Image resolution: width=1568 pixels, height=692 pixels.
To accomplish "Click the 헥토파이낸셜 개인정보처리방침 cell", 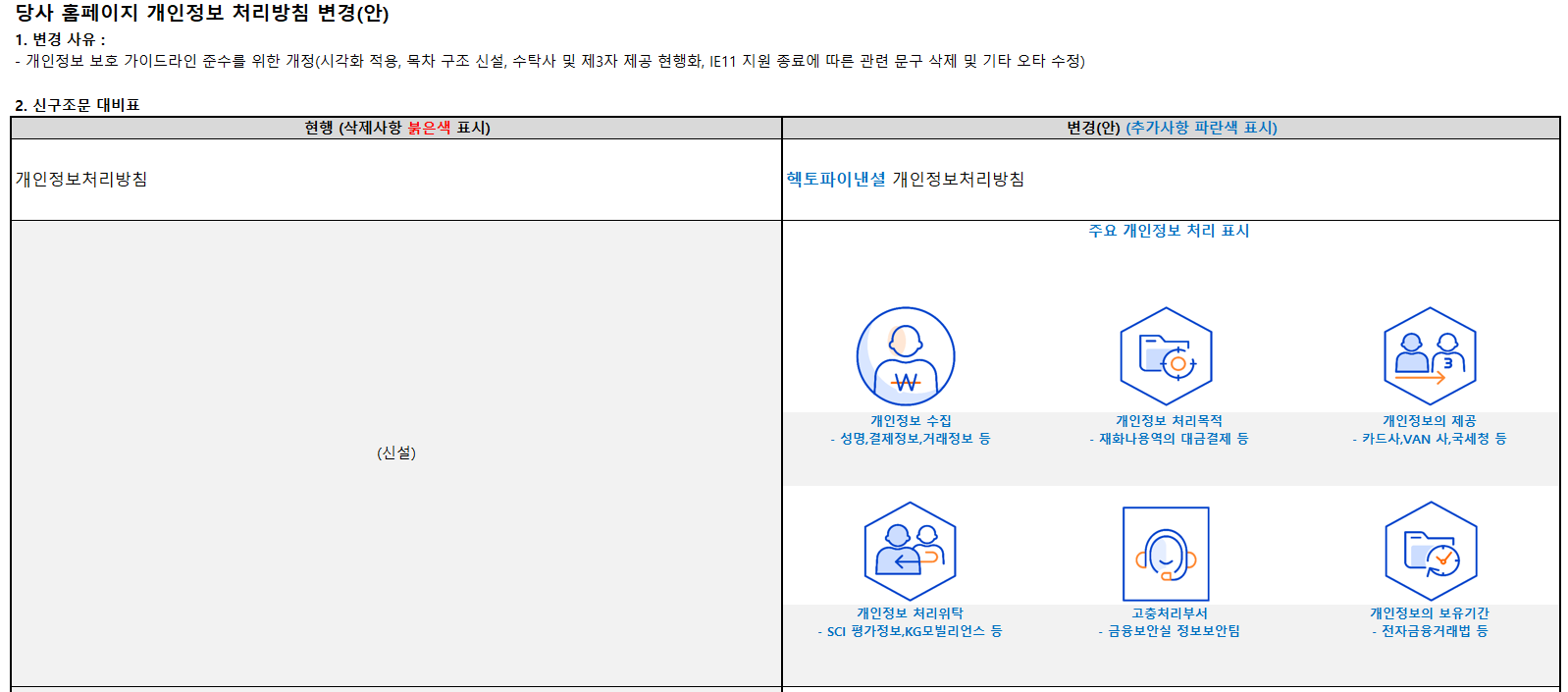I will click(905, 179).
